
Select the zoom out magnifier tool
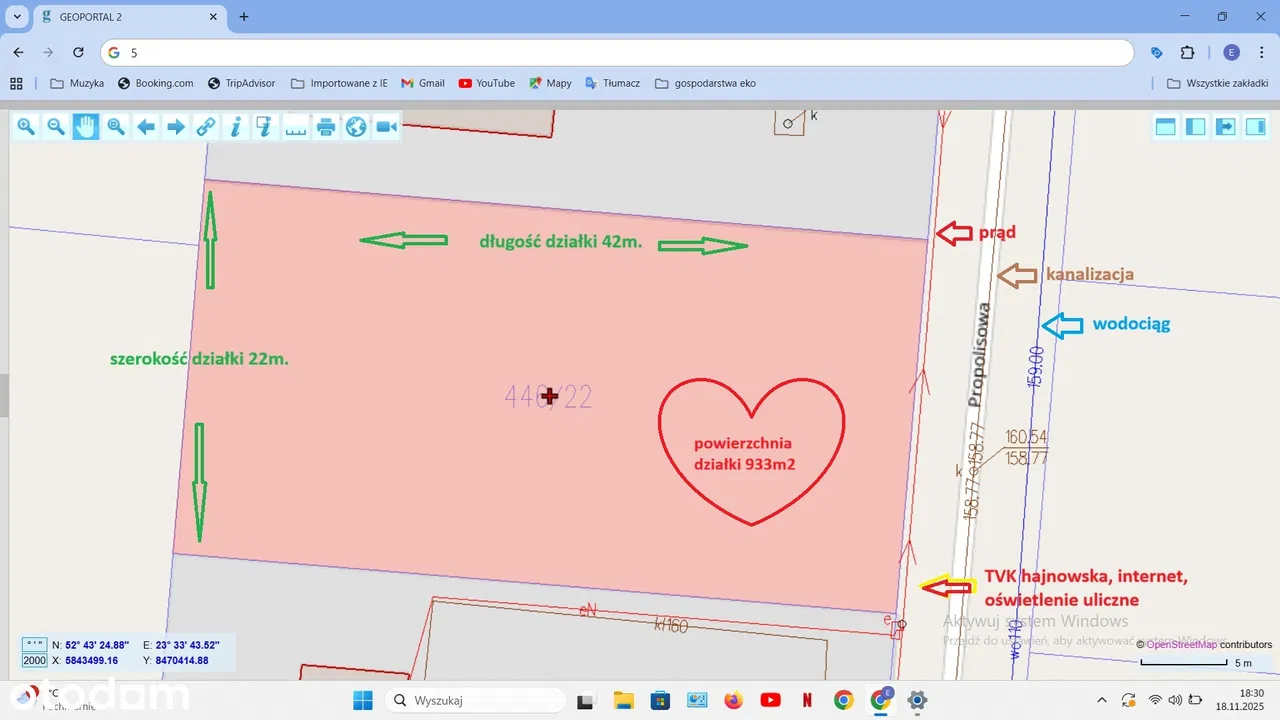pos(56,126)
